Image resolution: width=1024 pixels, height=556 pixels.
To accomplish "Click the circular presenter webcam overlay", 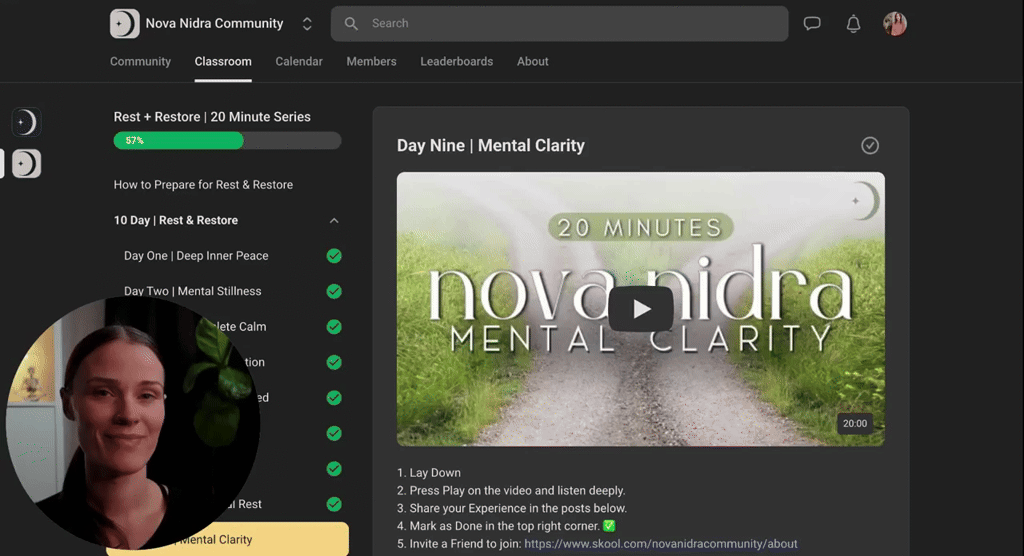I will pyautogui.click(x=133, y=423).
